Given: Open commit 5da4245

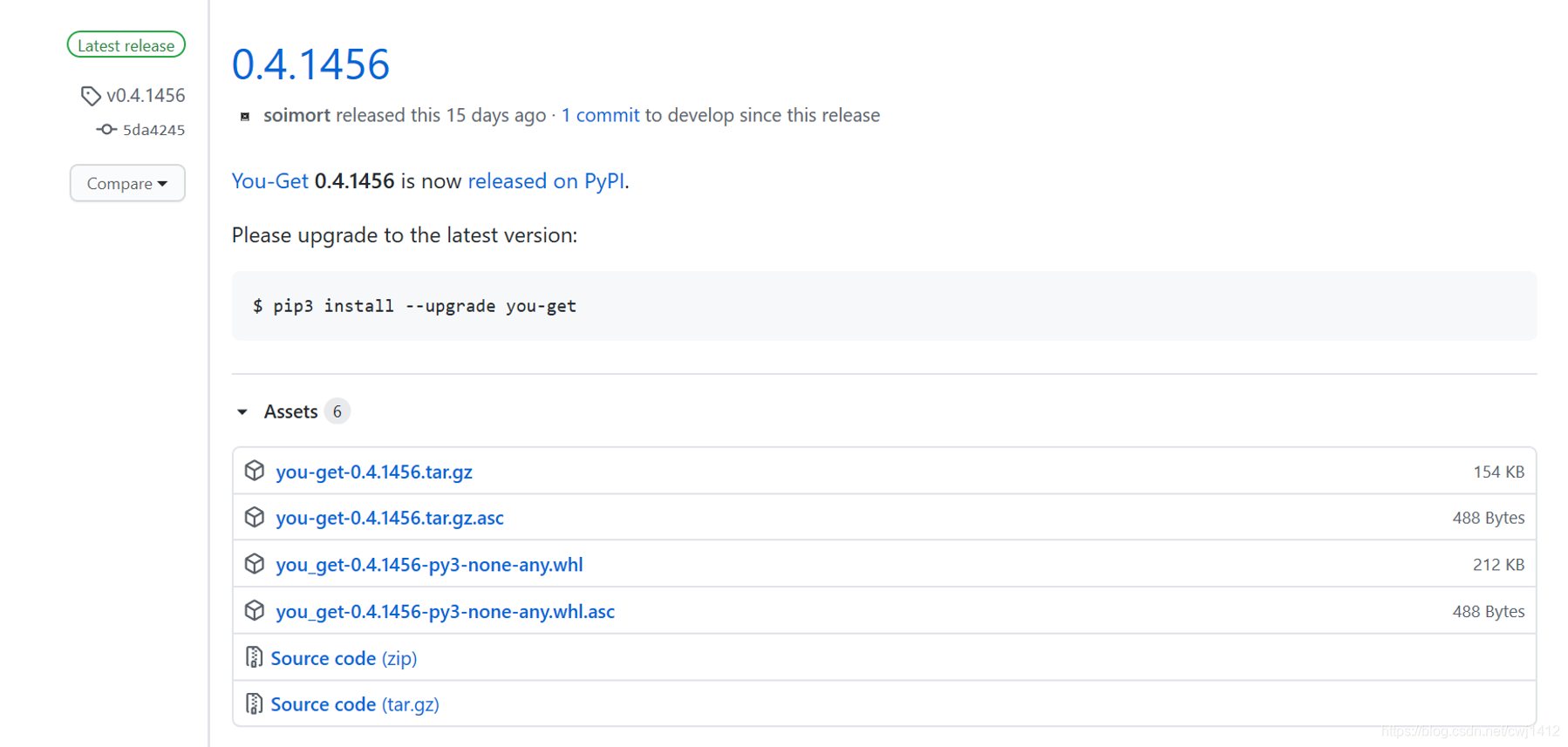Looking at the screenshot, I should pos(153,130).
